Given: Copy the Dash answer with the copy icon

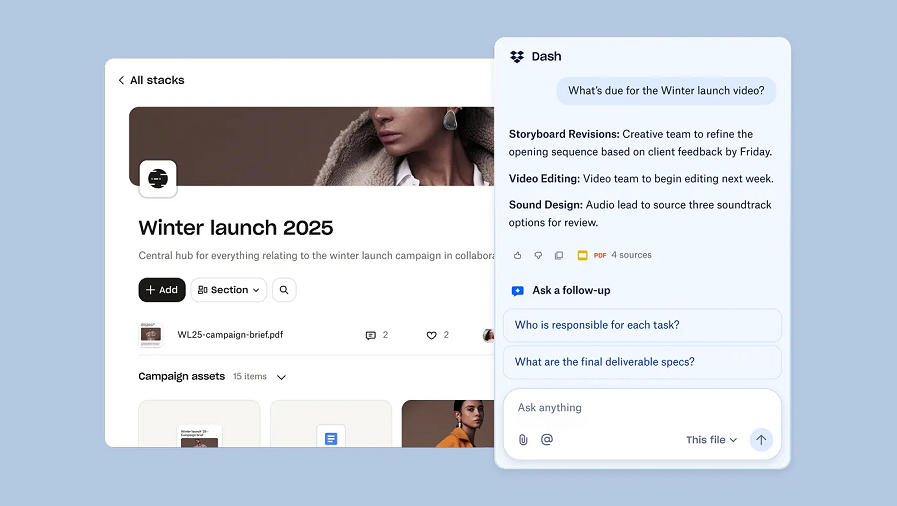Looking at the screenshot, I should pyautogui.click(x=559, y=255).
